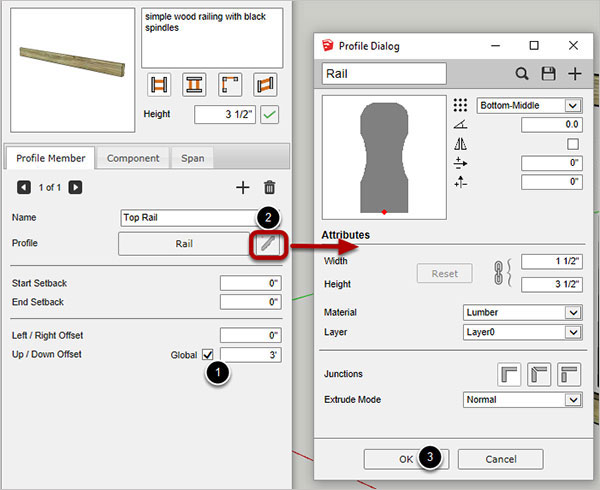Toggle the Global offset checkbox

click(x=207, y=354)
